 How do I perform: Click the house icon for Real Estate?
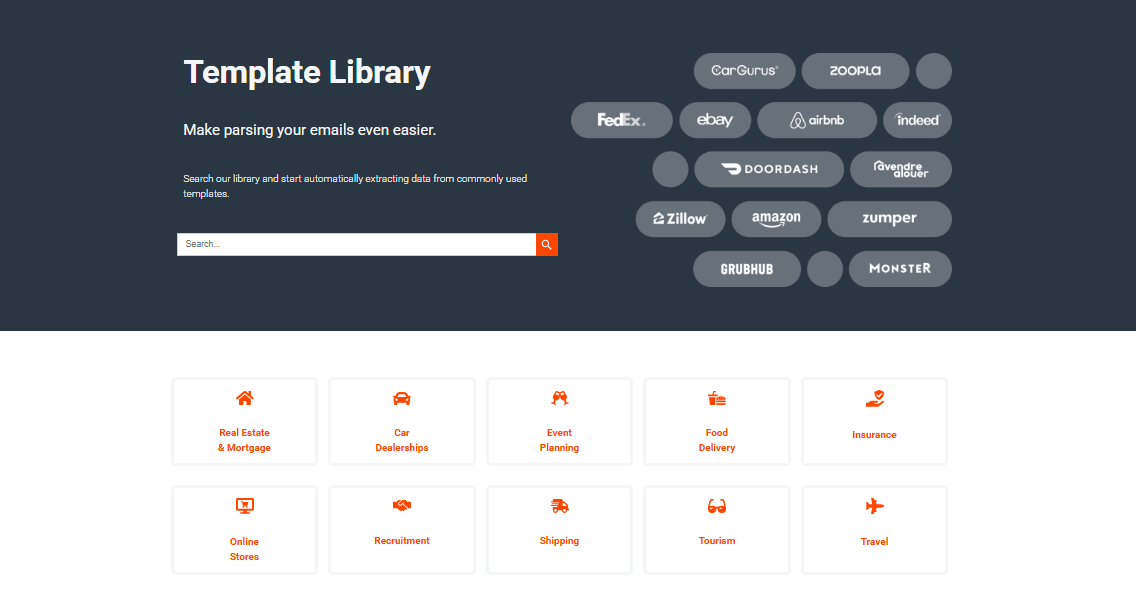pyautogui.click(x=245, y=398)
